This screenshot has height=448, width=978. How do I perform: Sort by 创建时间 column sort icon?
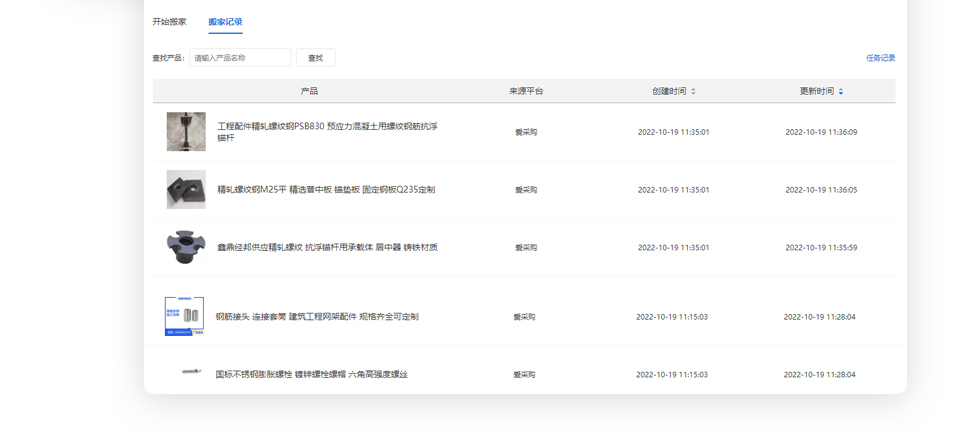(x=693, y=91)
